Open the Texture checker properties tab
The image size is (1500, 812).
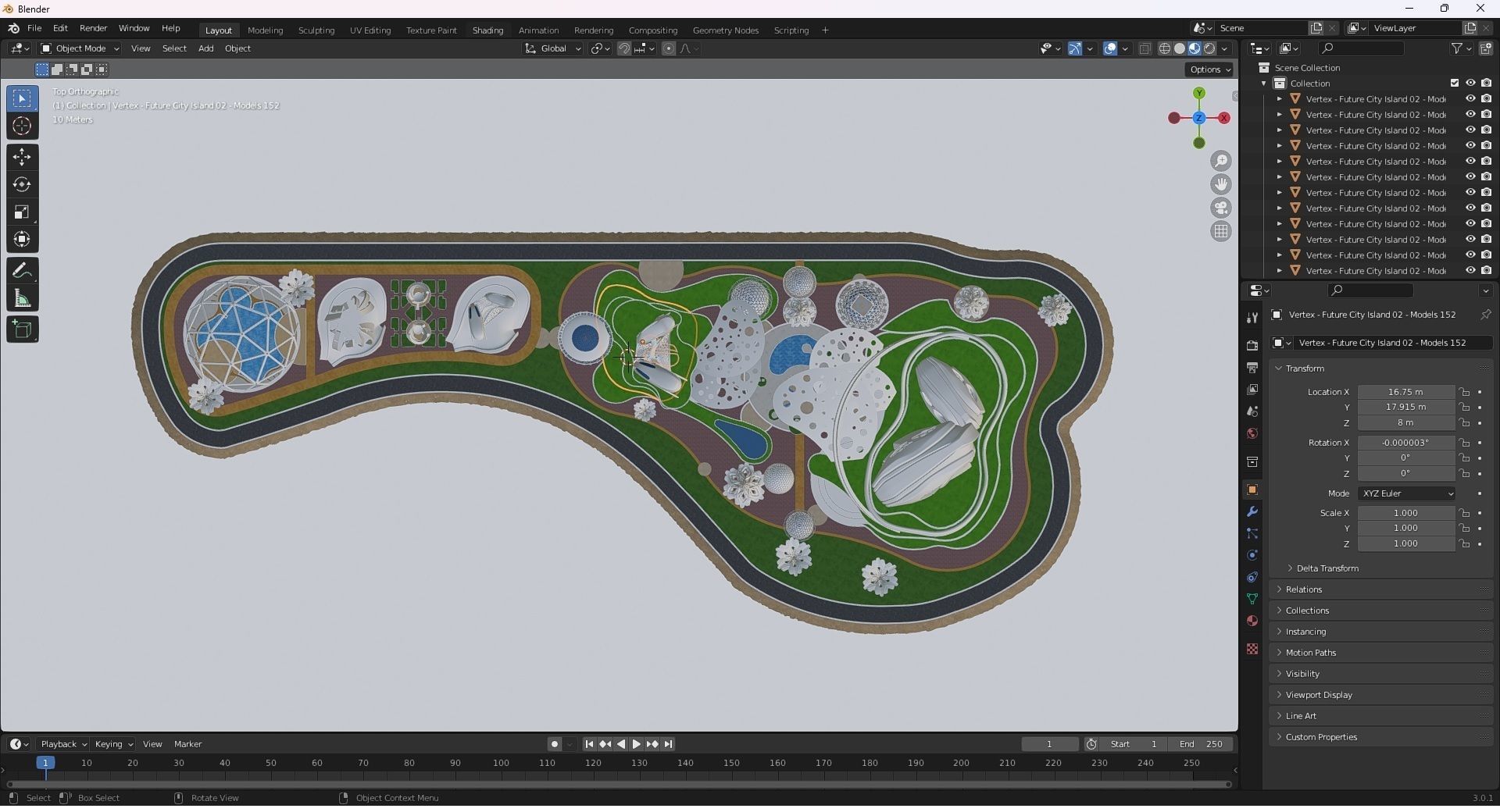click(x=1252, y=650)
